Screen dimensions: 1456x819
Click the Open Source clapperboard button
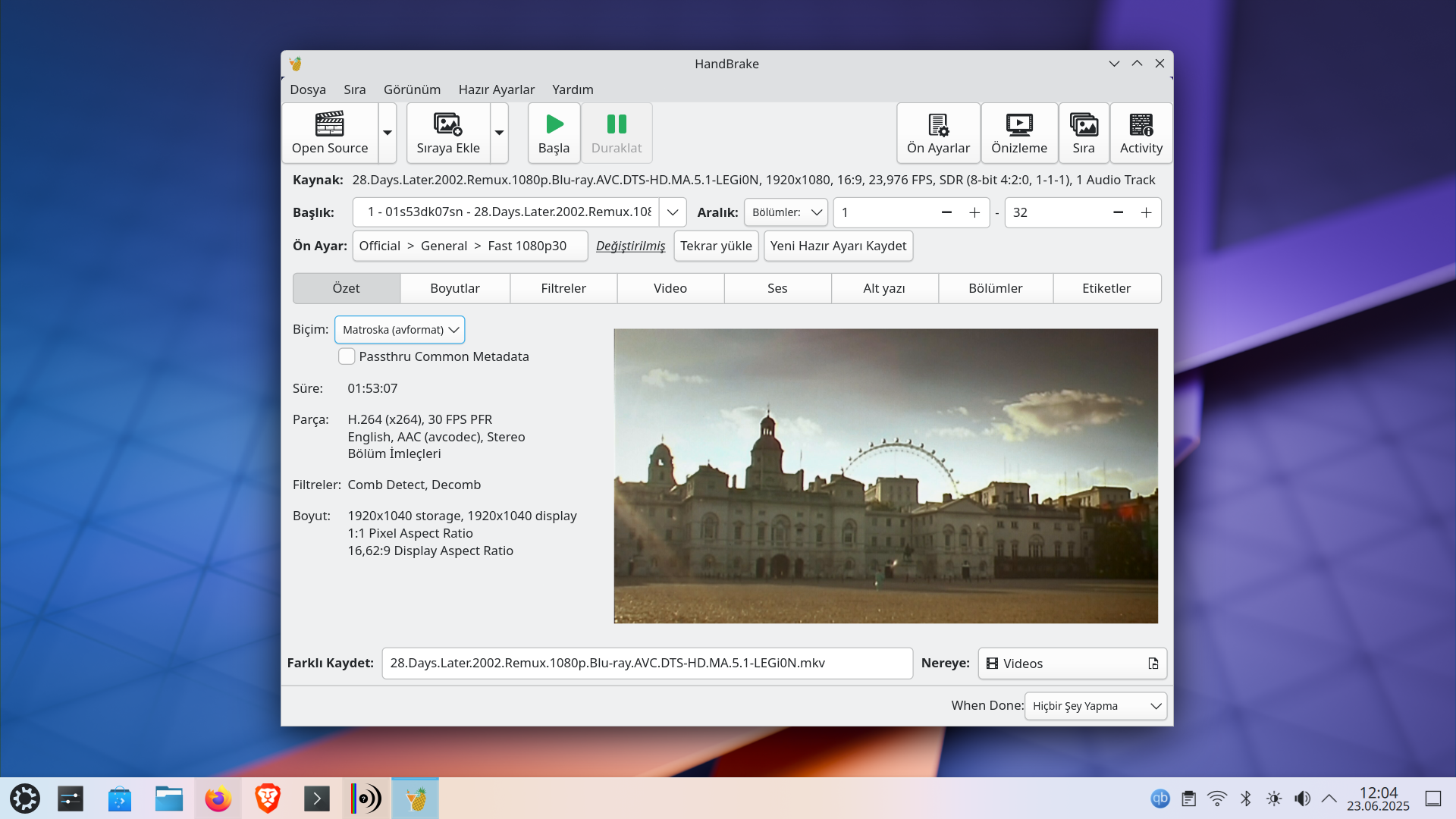click(x=330, y=133)
